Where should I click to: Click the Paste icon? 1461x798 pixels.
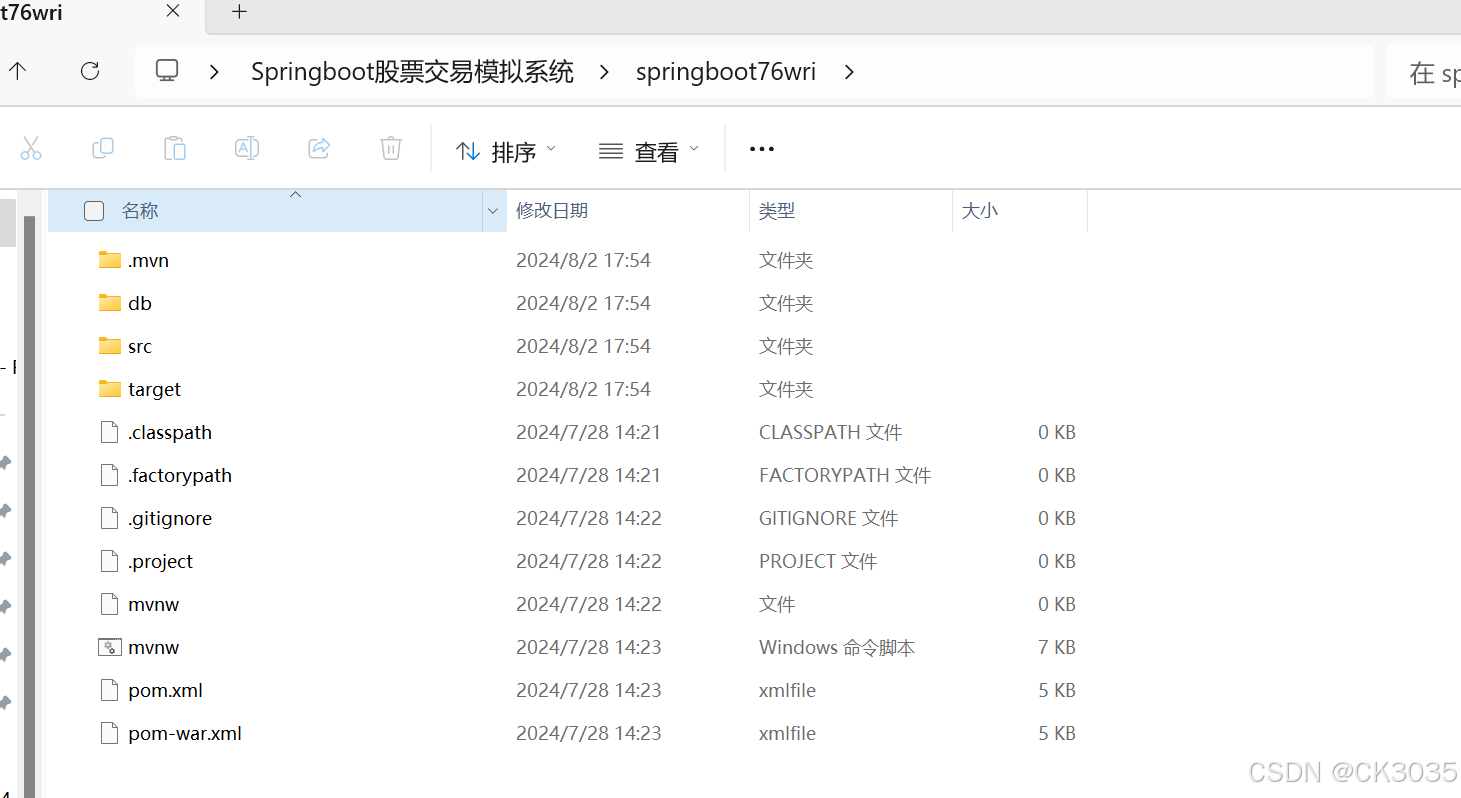[x=174, y=148]
